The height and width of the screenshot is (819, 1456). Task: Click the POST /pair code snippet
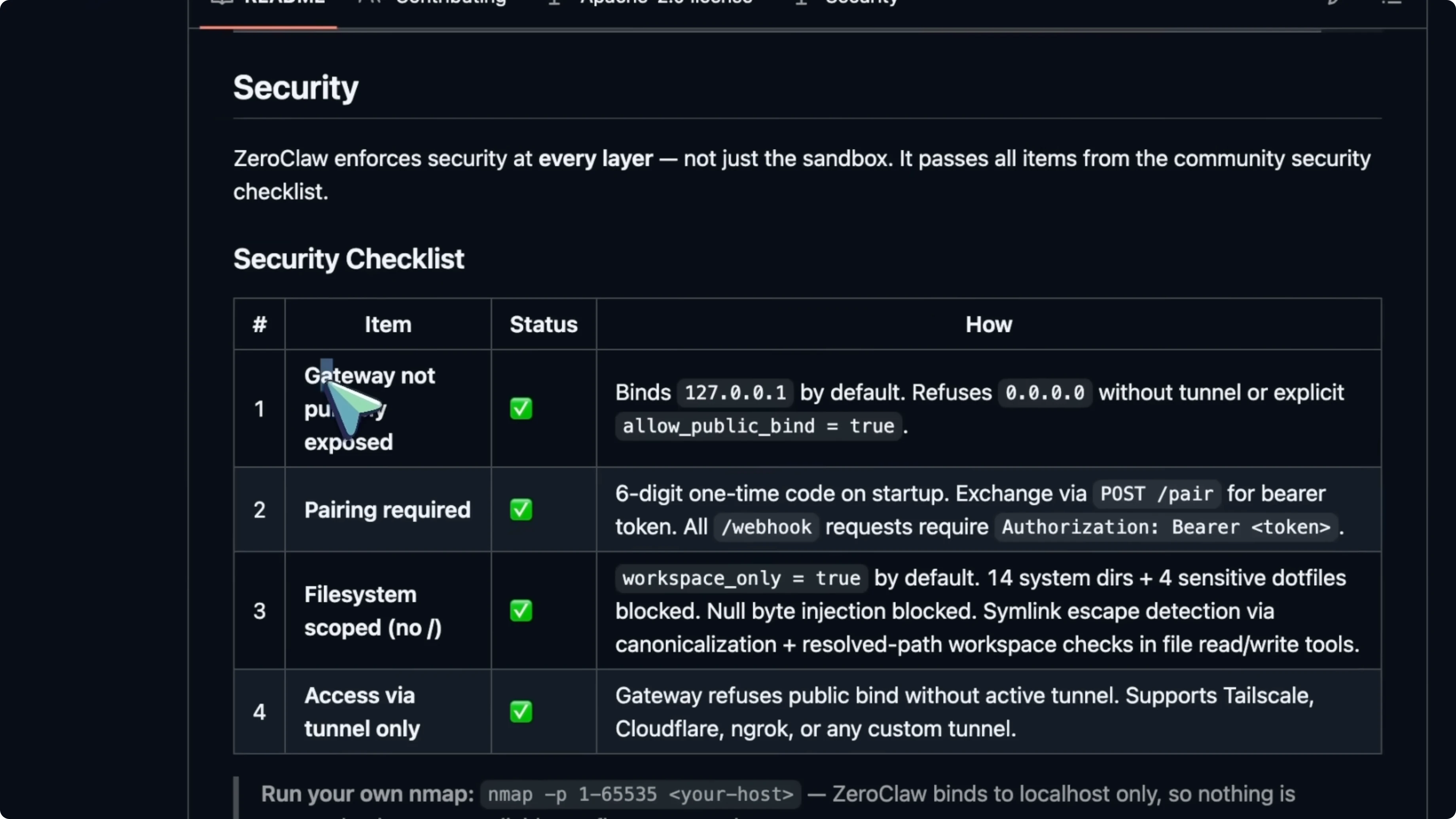click(1156, 494)
